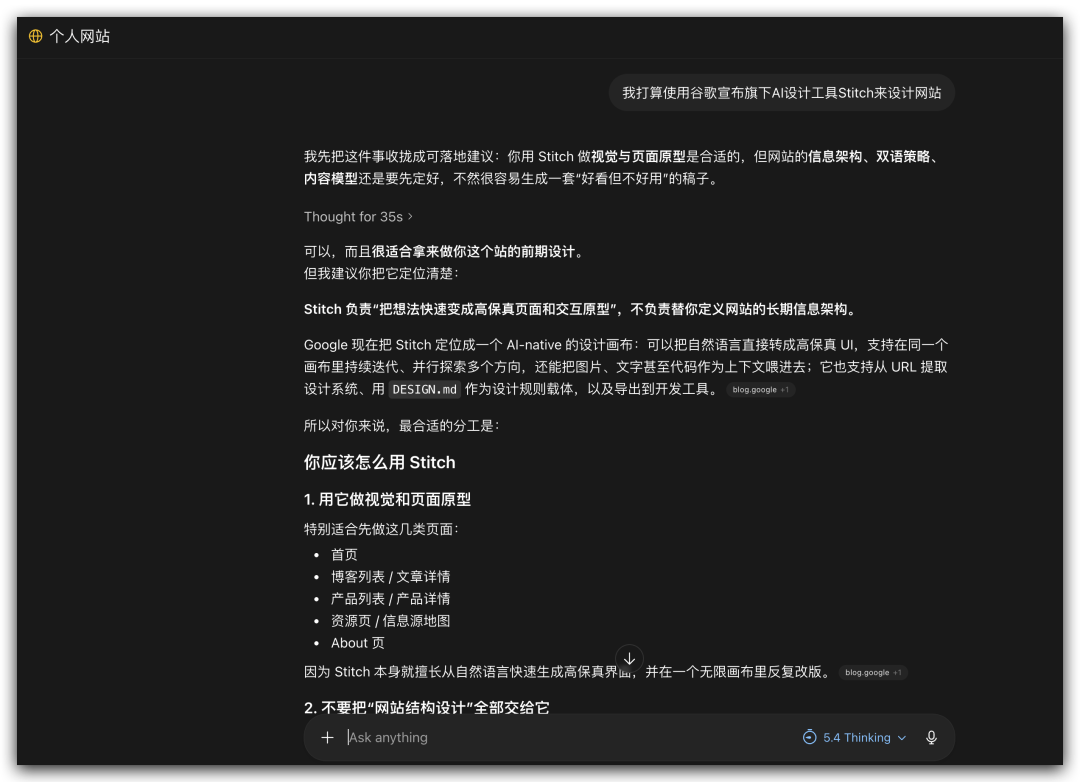Activate the microphone voice input icon

click(931, 737)
